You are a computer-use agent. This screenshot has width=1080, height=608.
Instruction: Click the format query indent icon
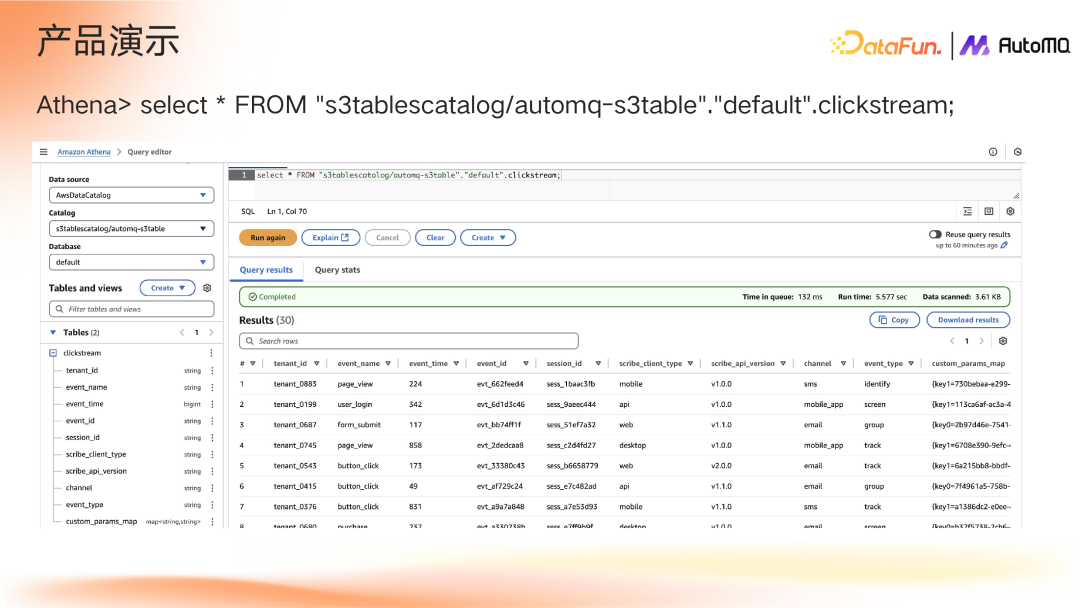point(968,211)
